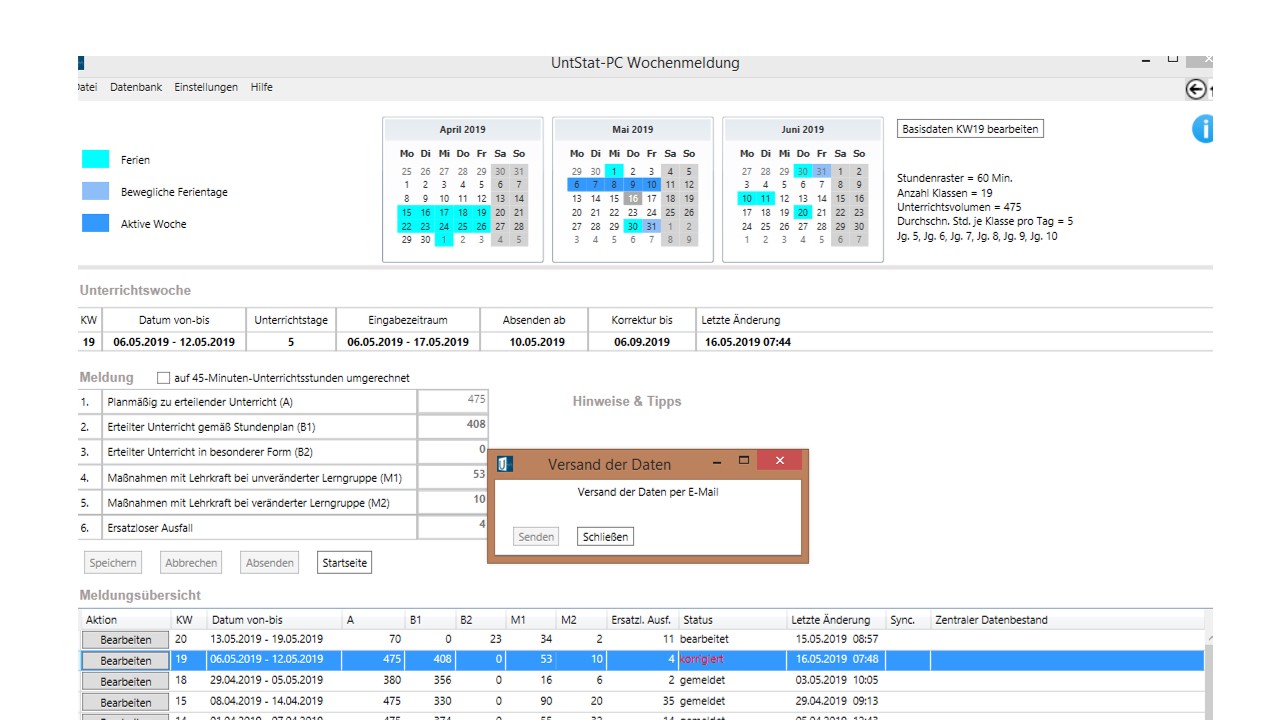The image size is (1280, 720).
Task: Click the Hinweise & Tipps heading
Action: [627, 401]
